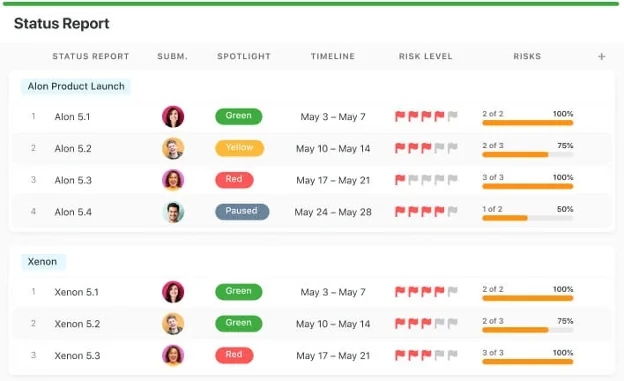Click the Alon 5.1 risks progress bar
624x381 pixels.
point(528,123)
